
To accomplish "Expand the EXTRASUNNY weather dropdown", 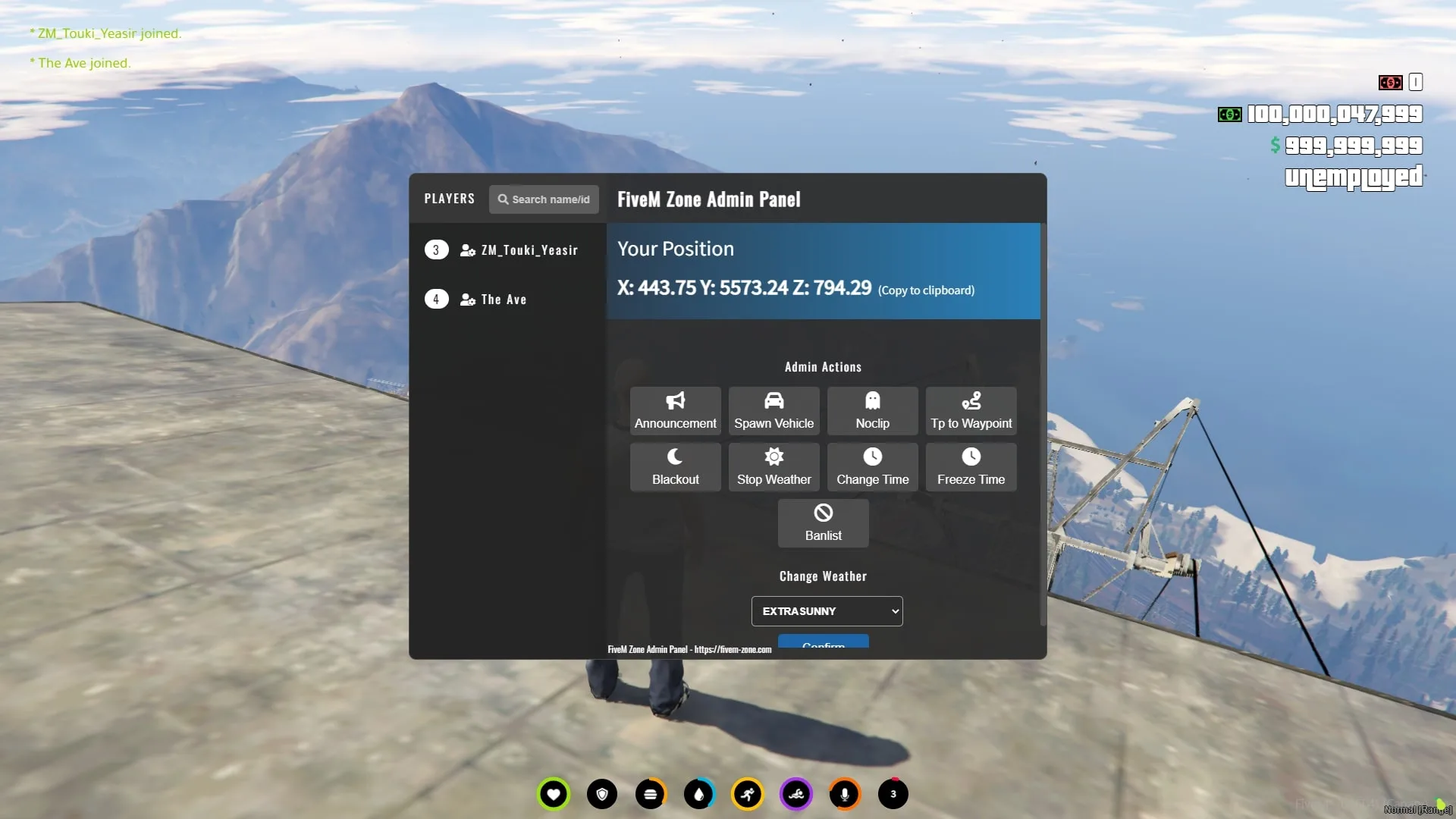I will point(827,611).
